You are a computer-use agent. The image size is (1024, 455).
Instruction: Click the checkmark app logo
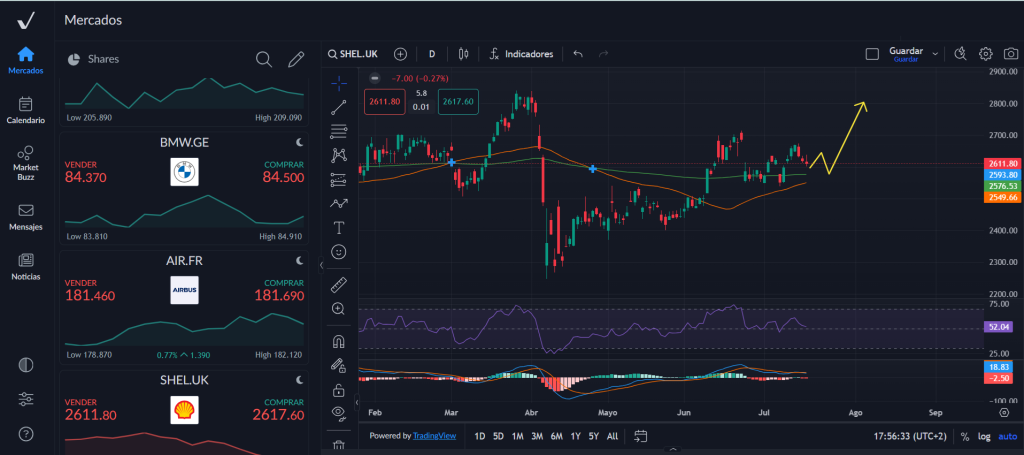25,20
